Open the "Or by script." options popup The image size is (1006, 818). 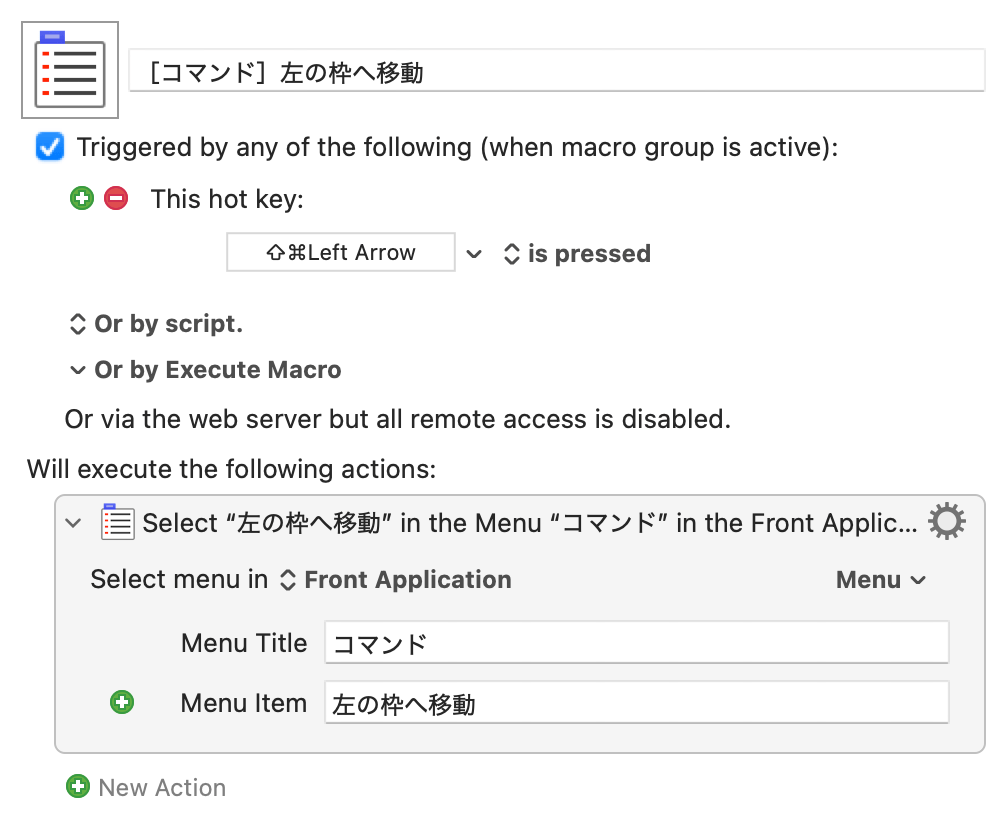[155, 324]
